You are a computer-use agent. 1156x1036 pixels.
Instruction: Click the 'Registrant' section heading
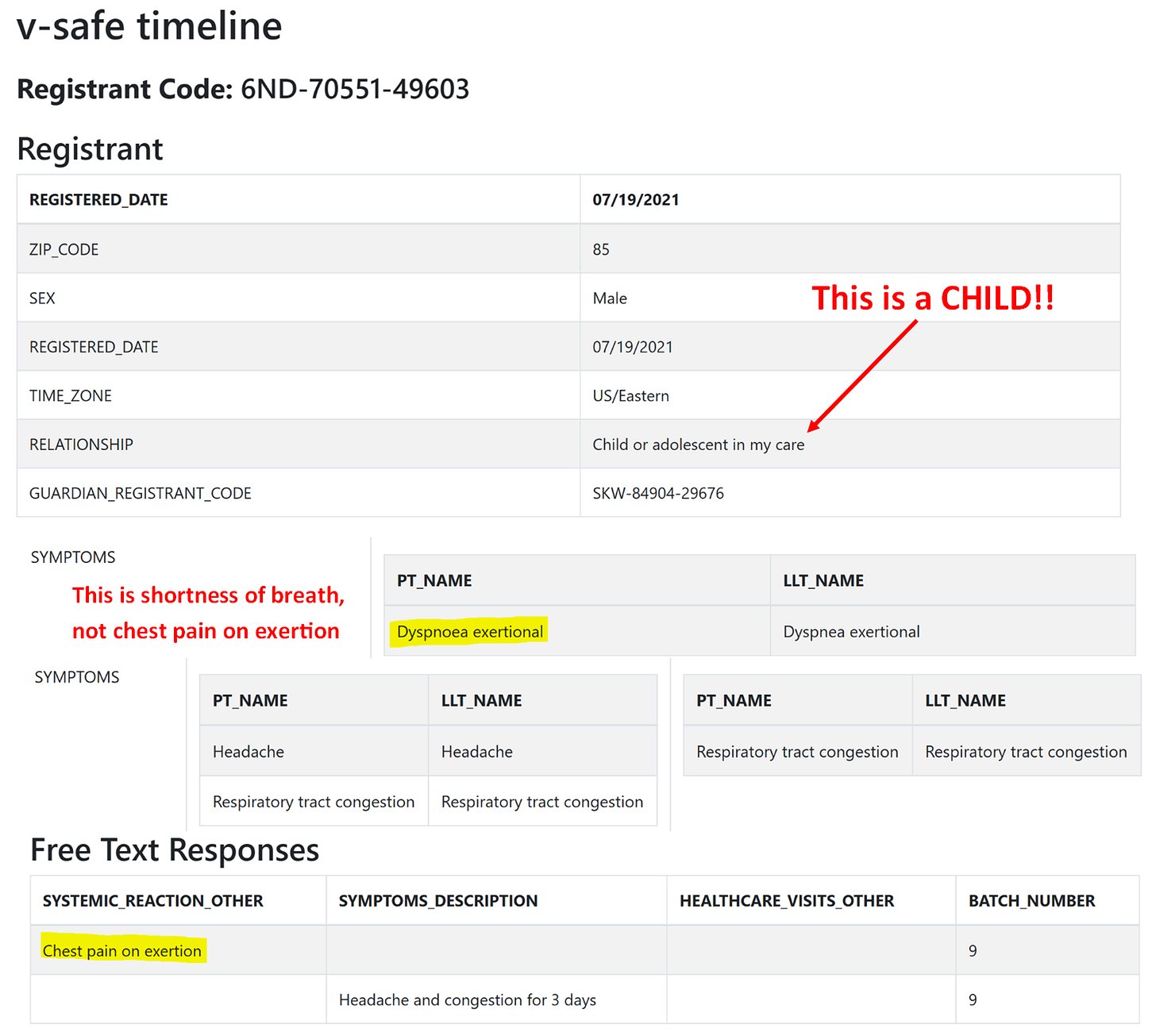coord(90,149)
